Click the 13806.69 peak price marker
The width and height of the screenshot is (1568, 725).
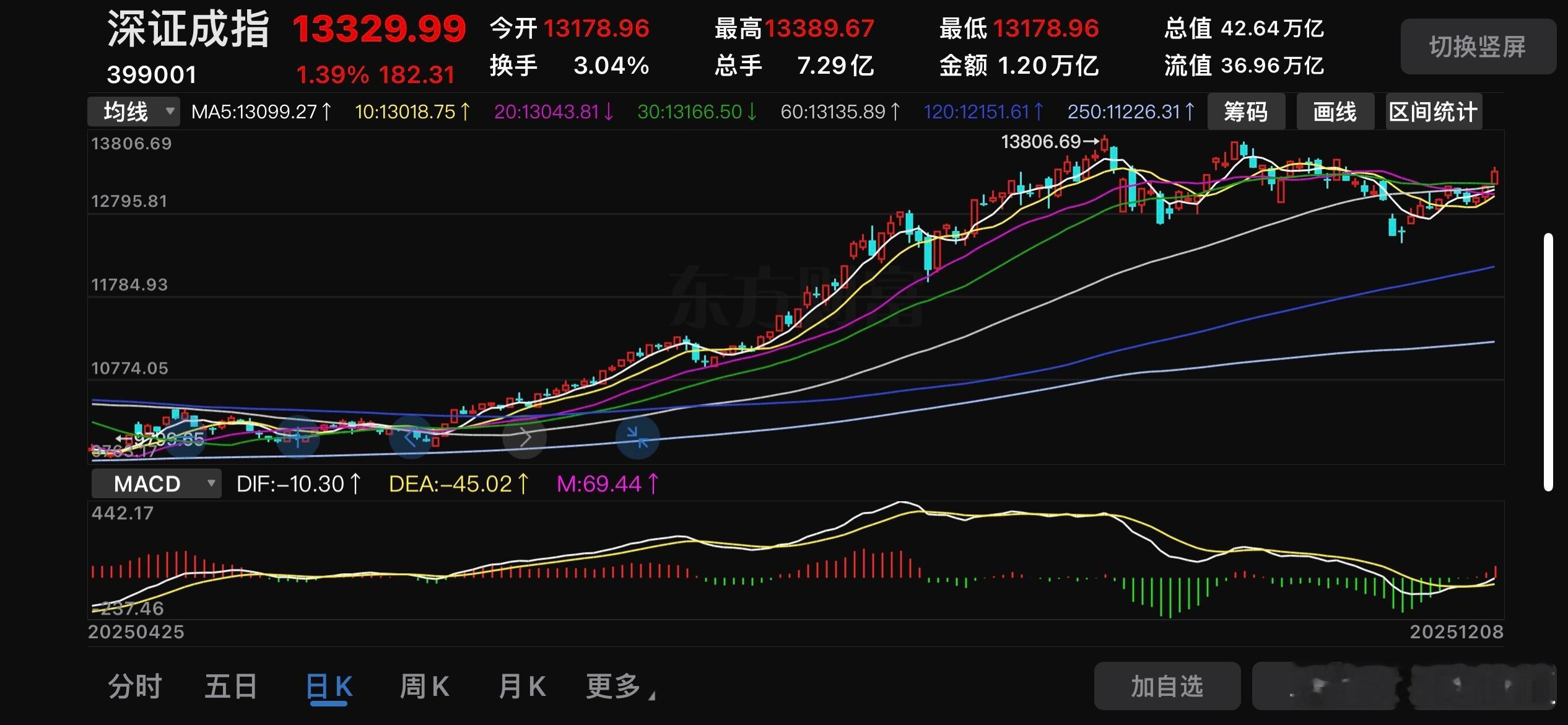coord(1047,142)
